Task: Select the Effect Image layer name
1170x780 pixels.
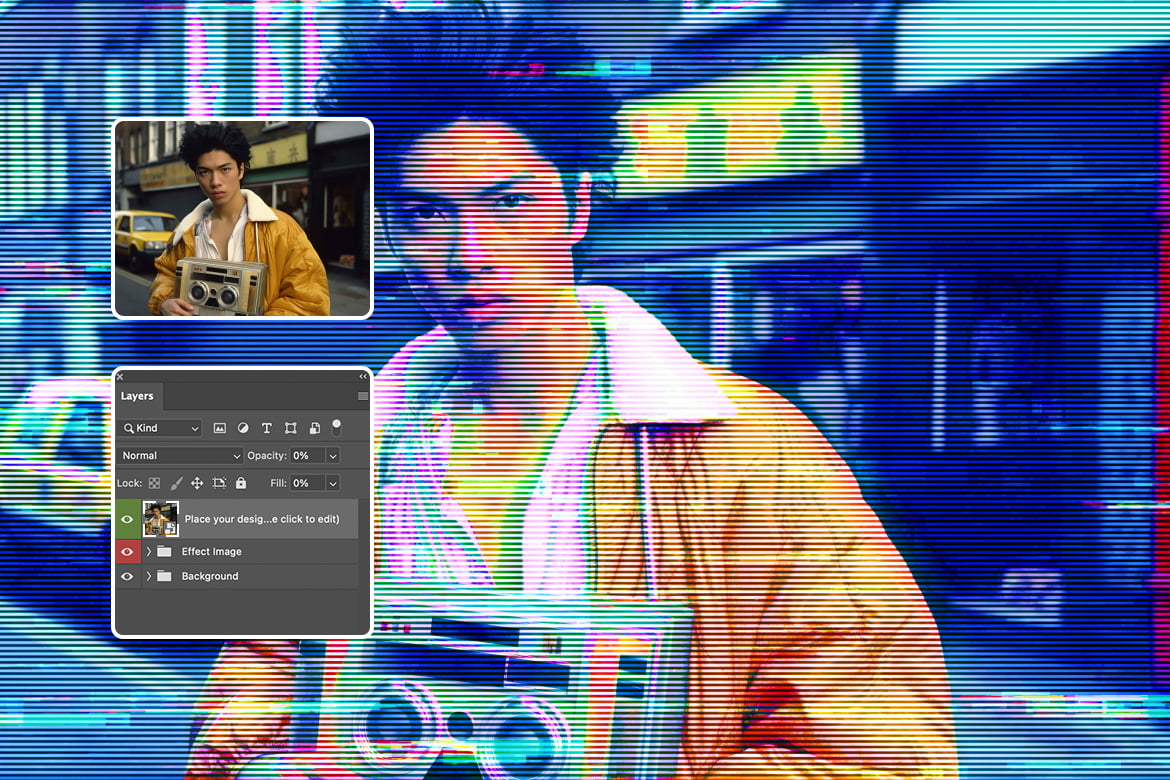Action: click(x=212, y=552)
